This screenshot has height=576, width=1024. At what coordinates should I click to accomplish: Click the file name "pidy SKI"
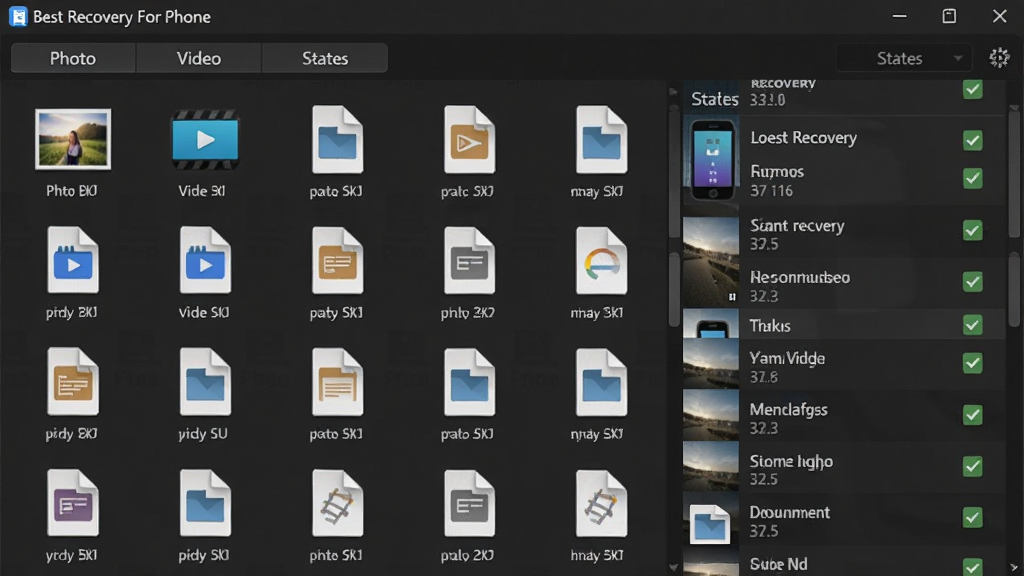[204, 555]
